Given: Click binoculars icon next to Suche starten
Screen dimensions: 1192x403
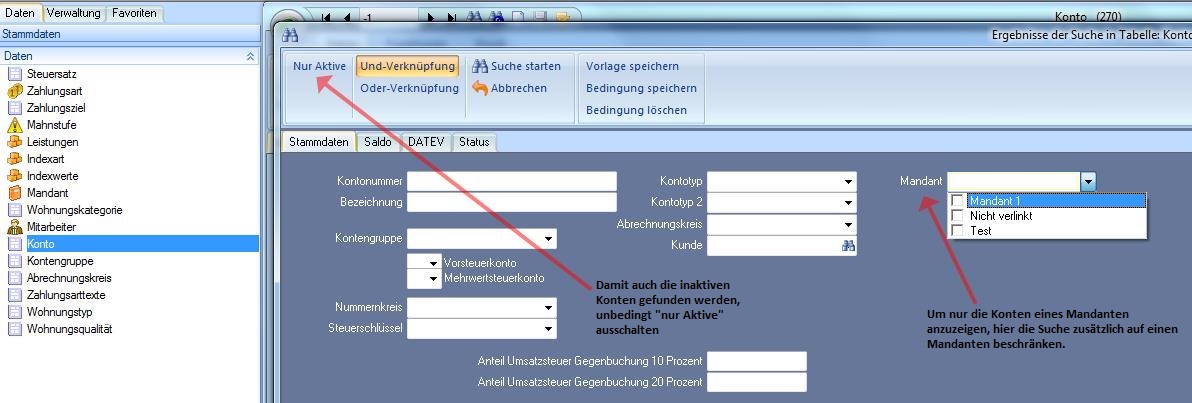Looking at the screenshot, I should [480, 66].
